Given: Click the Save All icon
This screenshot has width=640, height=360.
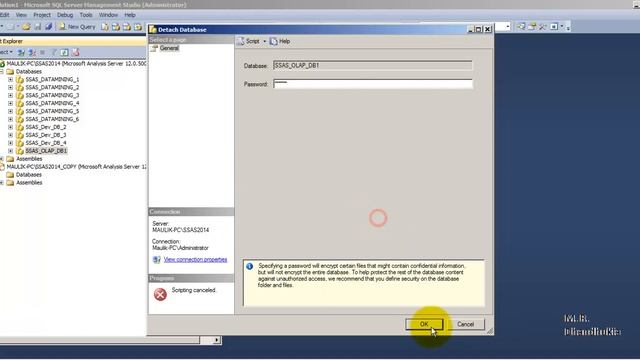Looking at the screenshot, I should [49, 27].
